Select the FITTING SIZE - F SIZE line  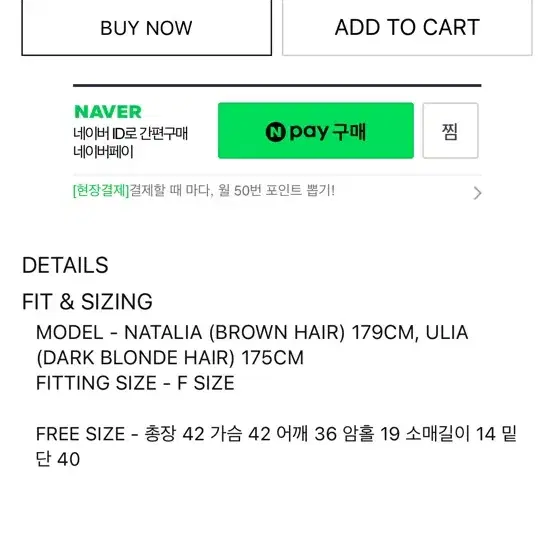[x=135, y=383]
